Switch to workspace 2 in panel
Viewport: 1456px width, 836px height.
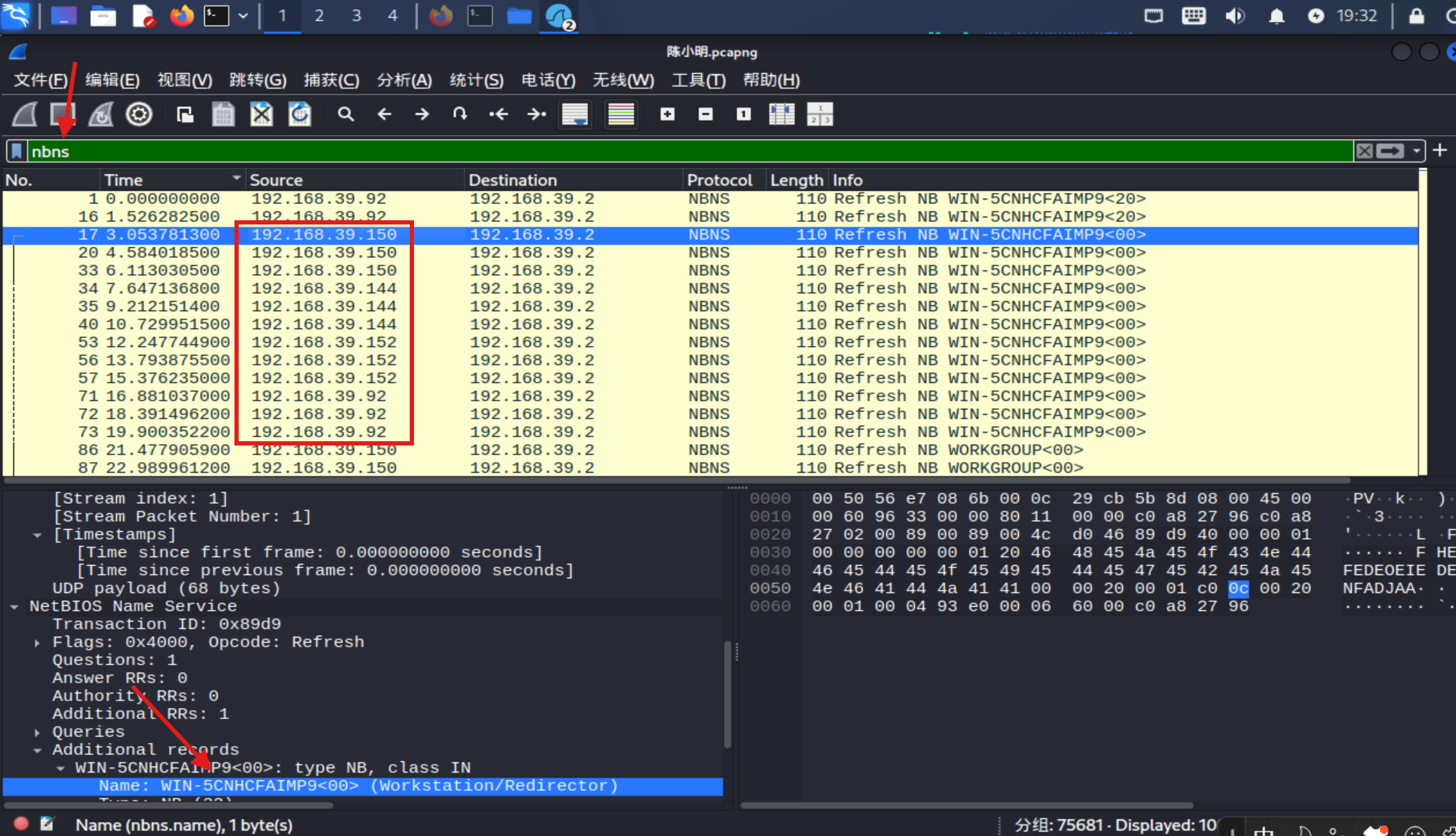tap(319, 15)
